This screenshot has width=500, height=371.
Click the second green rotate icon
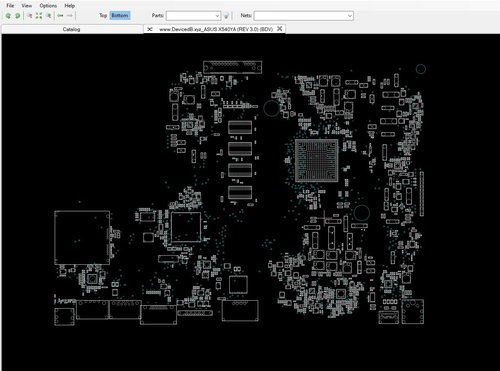pos(18,16)
